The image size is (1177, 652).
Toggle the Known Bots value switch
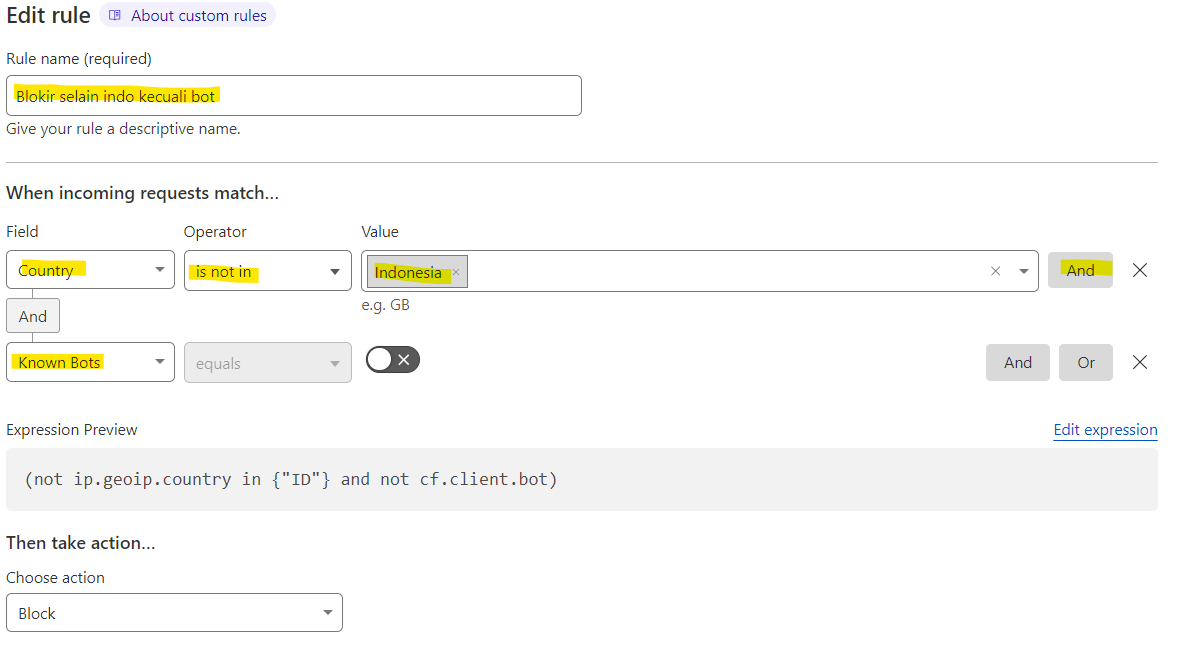(393, 360)
